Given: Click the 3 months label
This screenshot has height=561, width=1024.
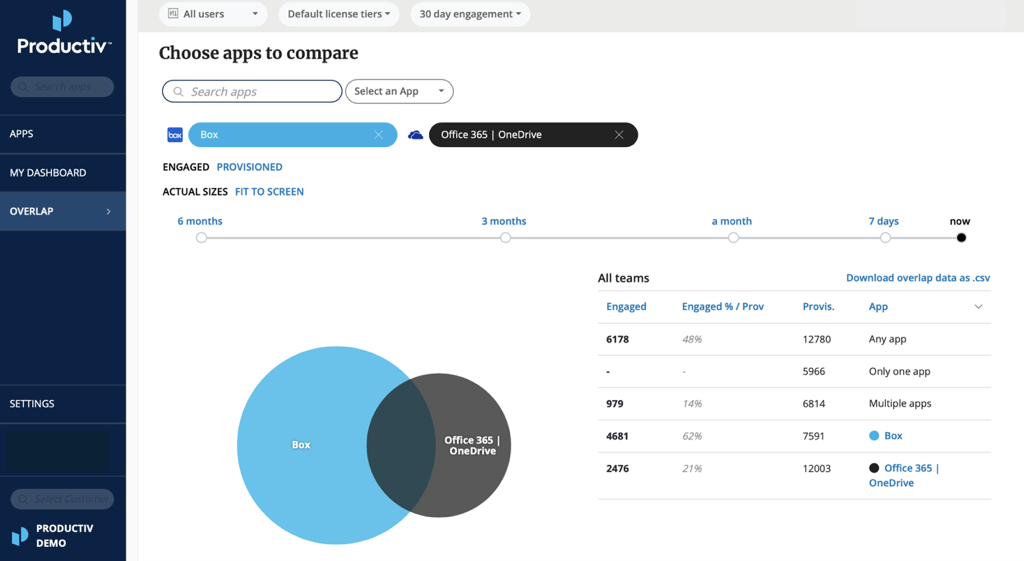Looking at the screenshot, I should (x=504, y=221).
